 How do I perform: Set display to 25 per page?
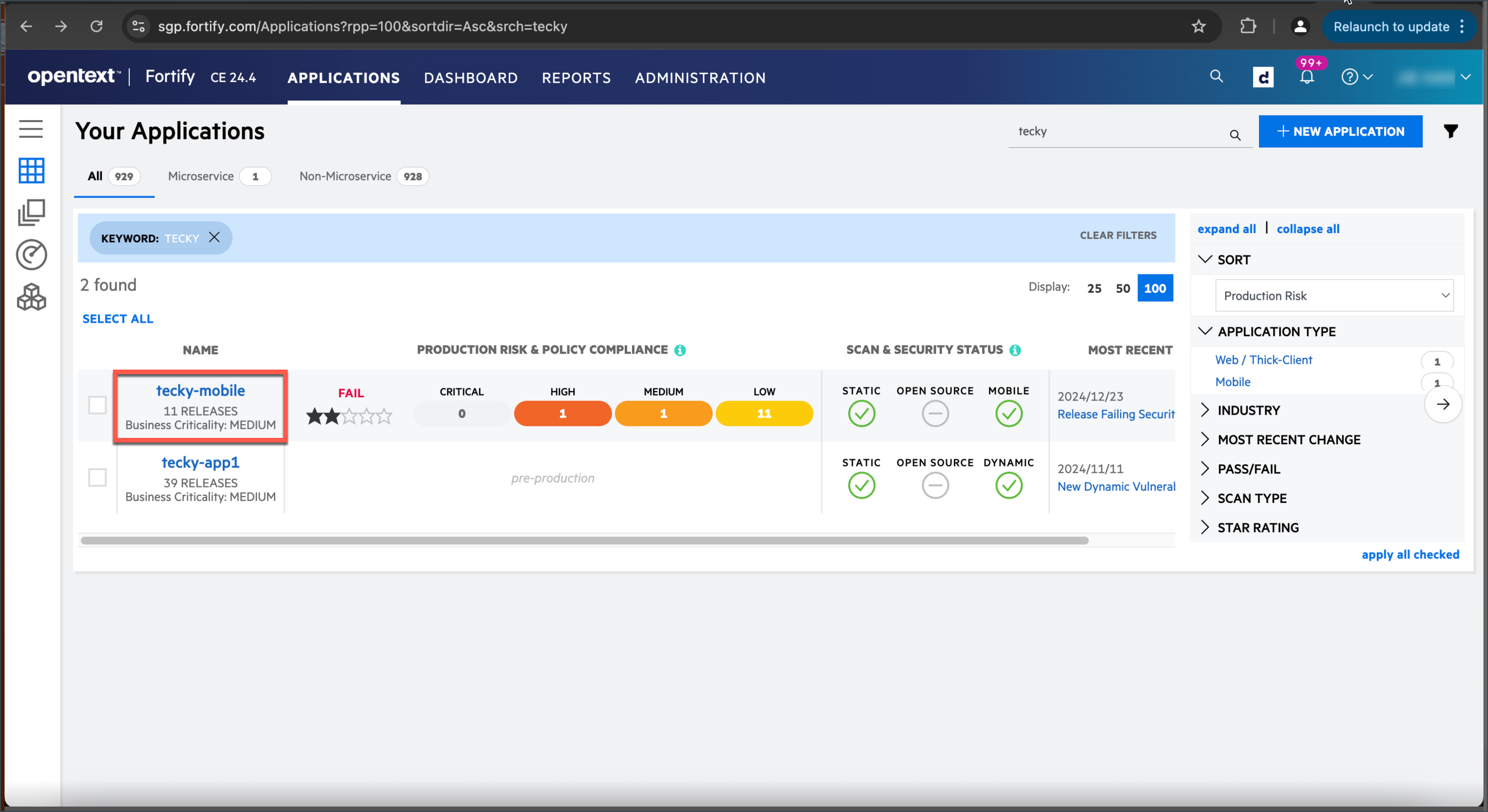(x=1094, y=288)
